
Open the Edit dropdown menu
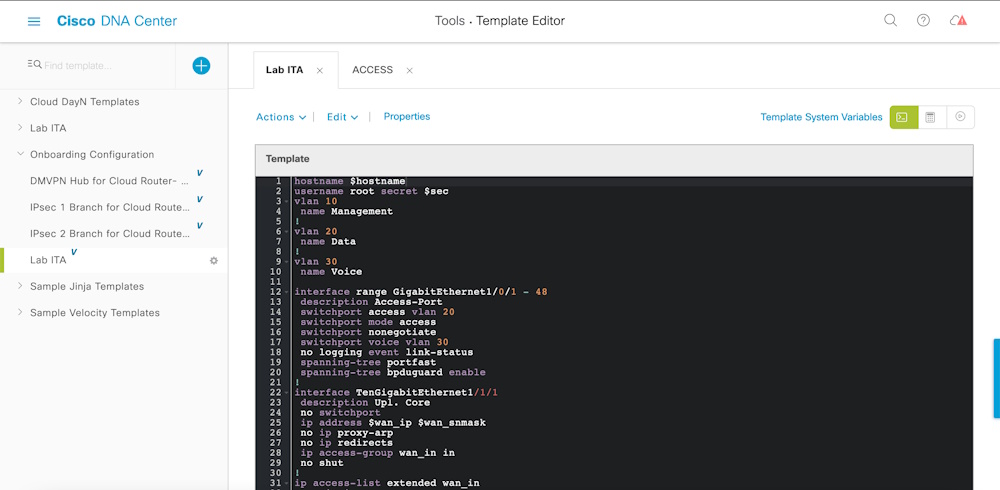[342, 117]
